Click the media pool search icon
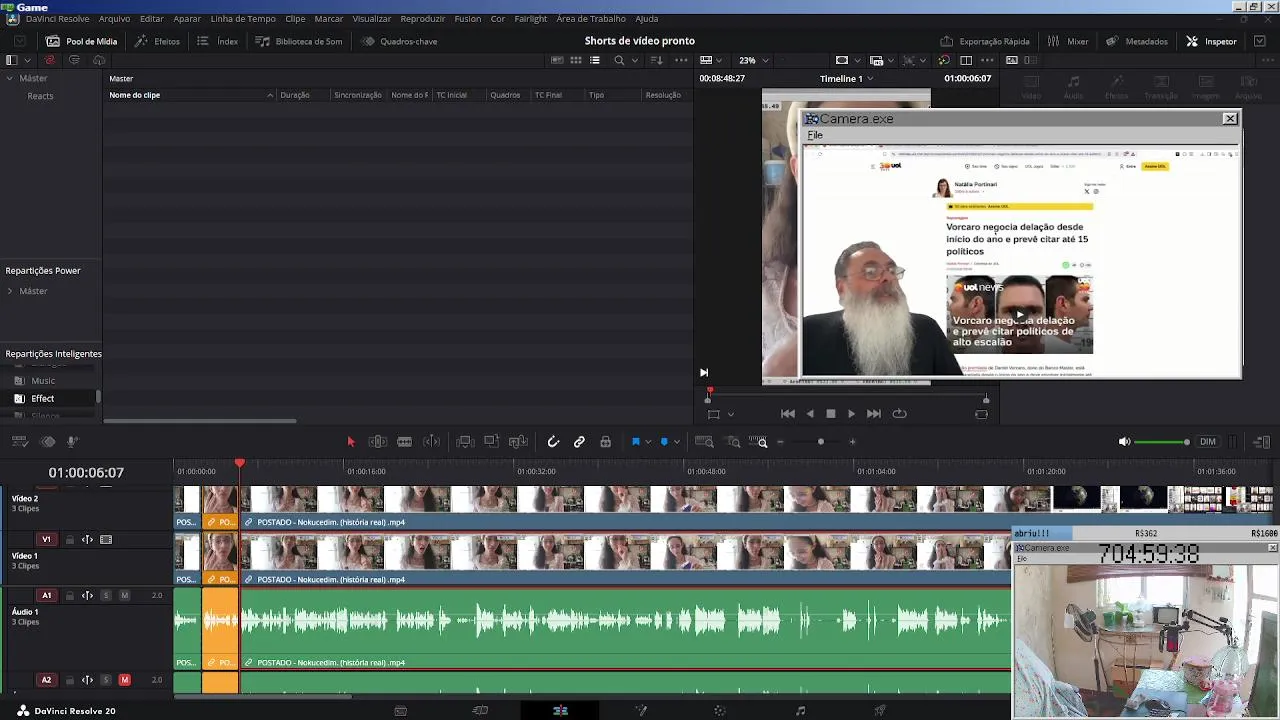Image resolution: width=1280 pixels, height=720 pixels. (619, 60)
